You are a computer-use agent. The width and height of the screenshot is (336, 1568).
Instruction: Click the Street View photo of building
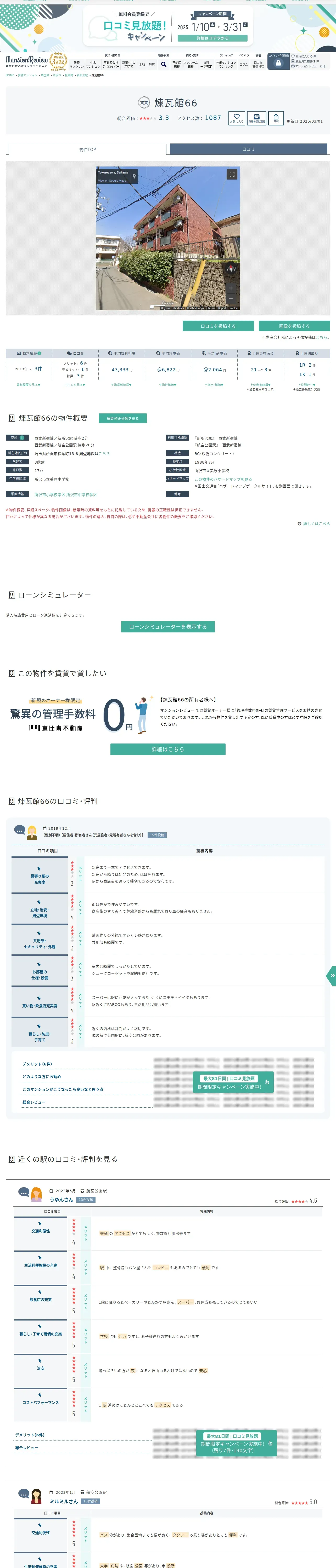(x=168, y=239)
